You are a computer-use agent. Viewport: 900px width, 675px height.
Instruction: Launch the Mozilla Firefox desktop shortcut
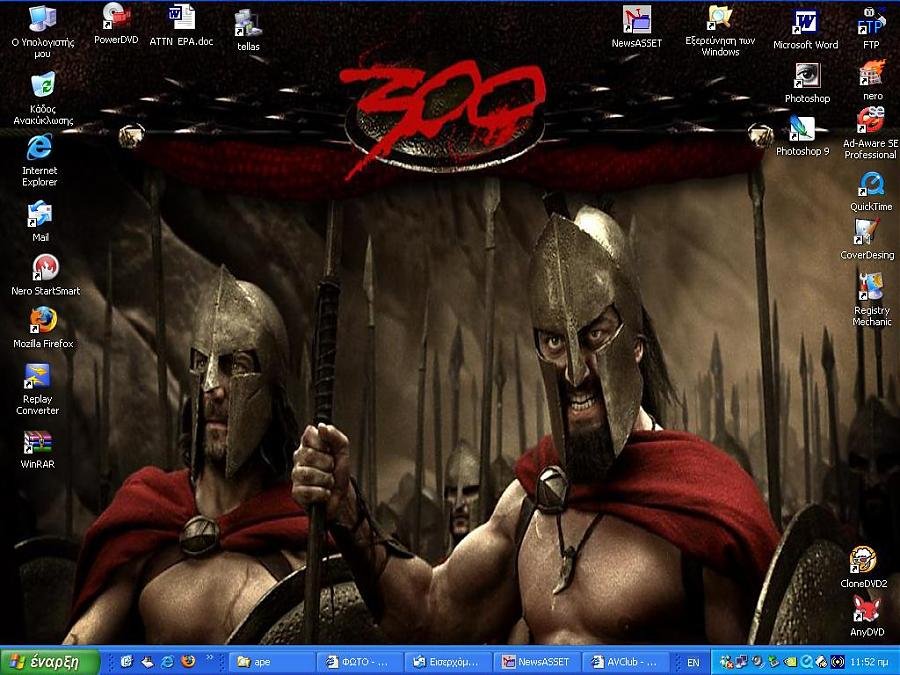[x=43, y=328]
